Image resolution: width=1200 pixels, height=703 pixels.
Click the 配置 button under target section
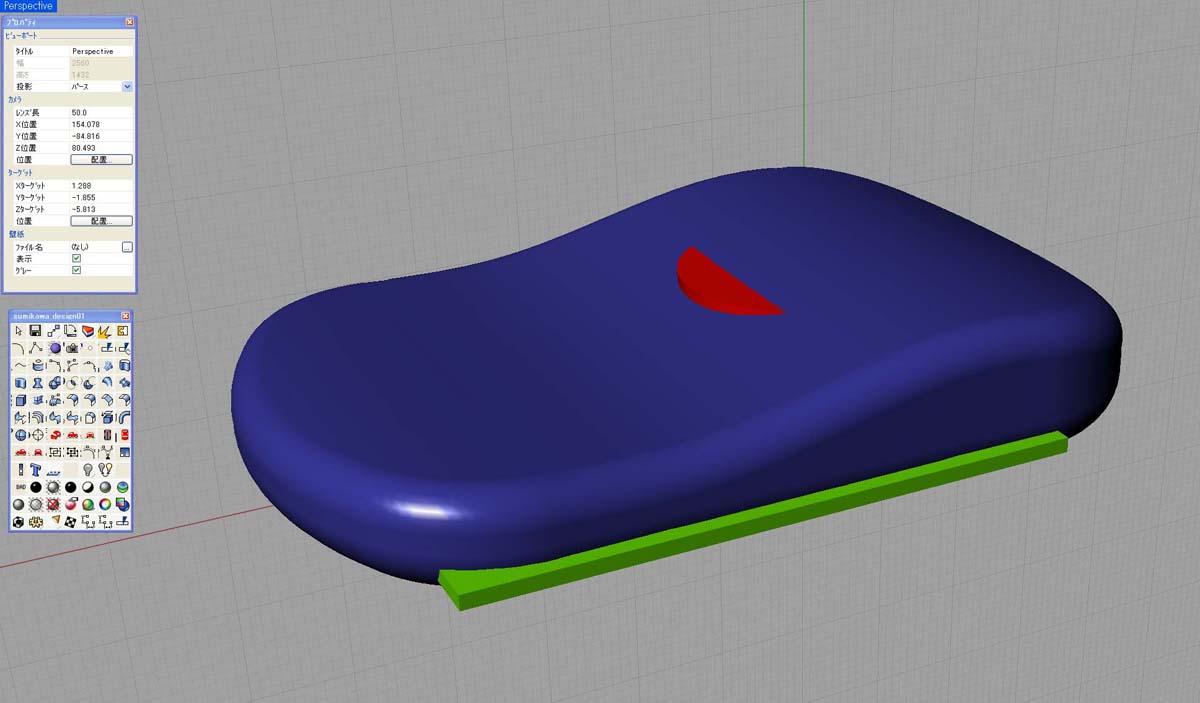tap(101, 221)
